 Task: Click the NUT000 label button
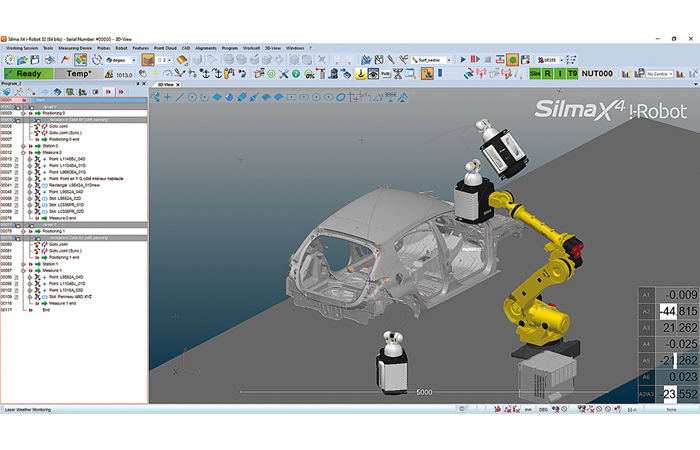click(x=597, y=74)
